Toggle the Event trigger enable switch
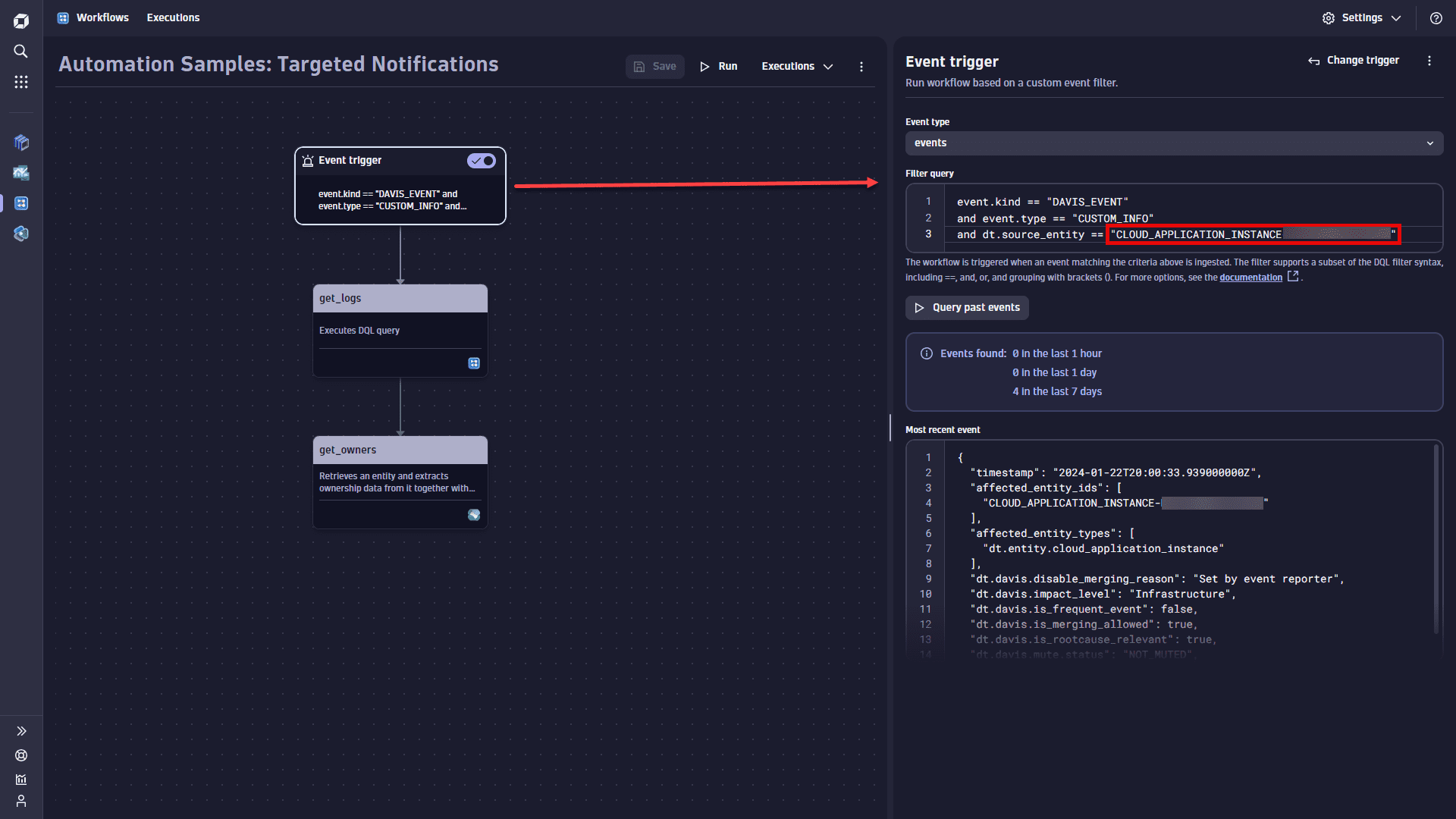The width and height of the screenshot is (1456, 819). tap(482, 161)
